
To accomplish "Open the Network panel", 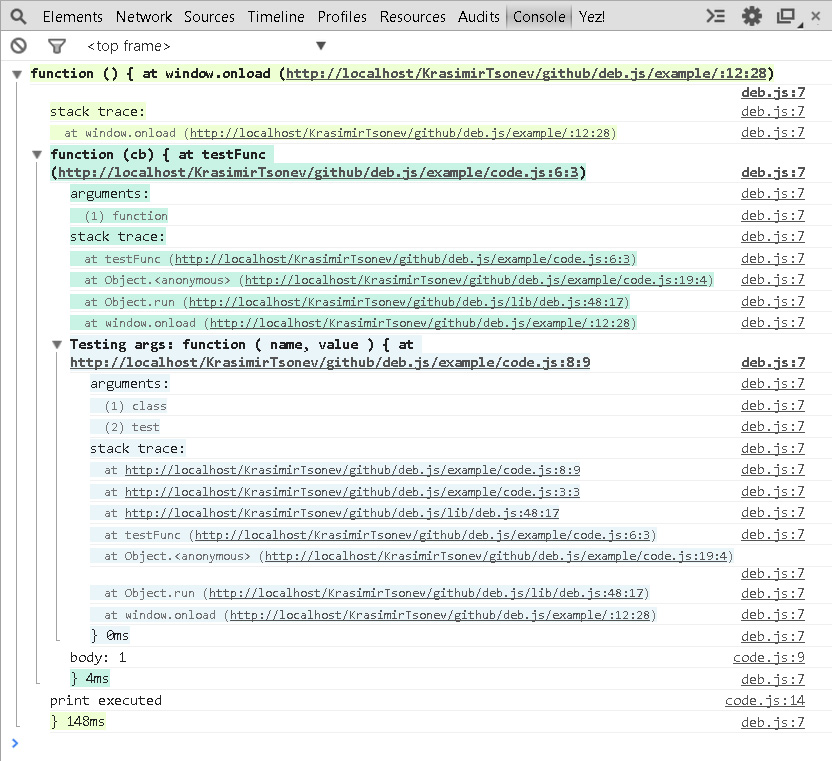I will coord(143,16).
